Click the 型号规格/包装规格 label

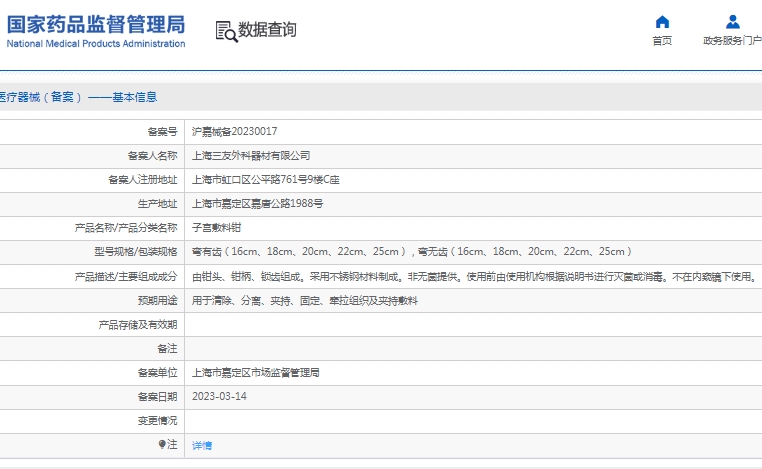(x=136, y=252)
